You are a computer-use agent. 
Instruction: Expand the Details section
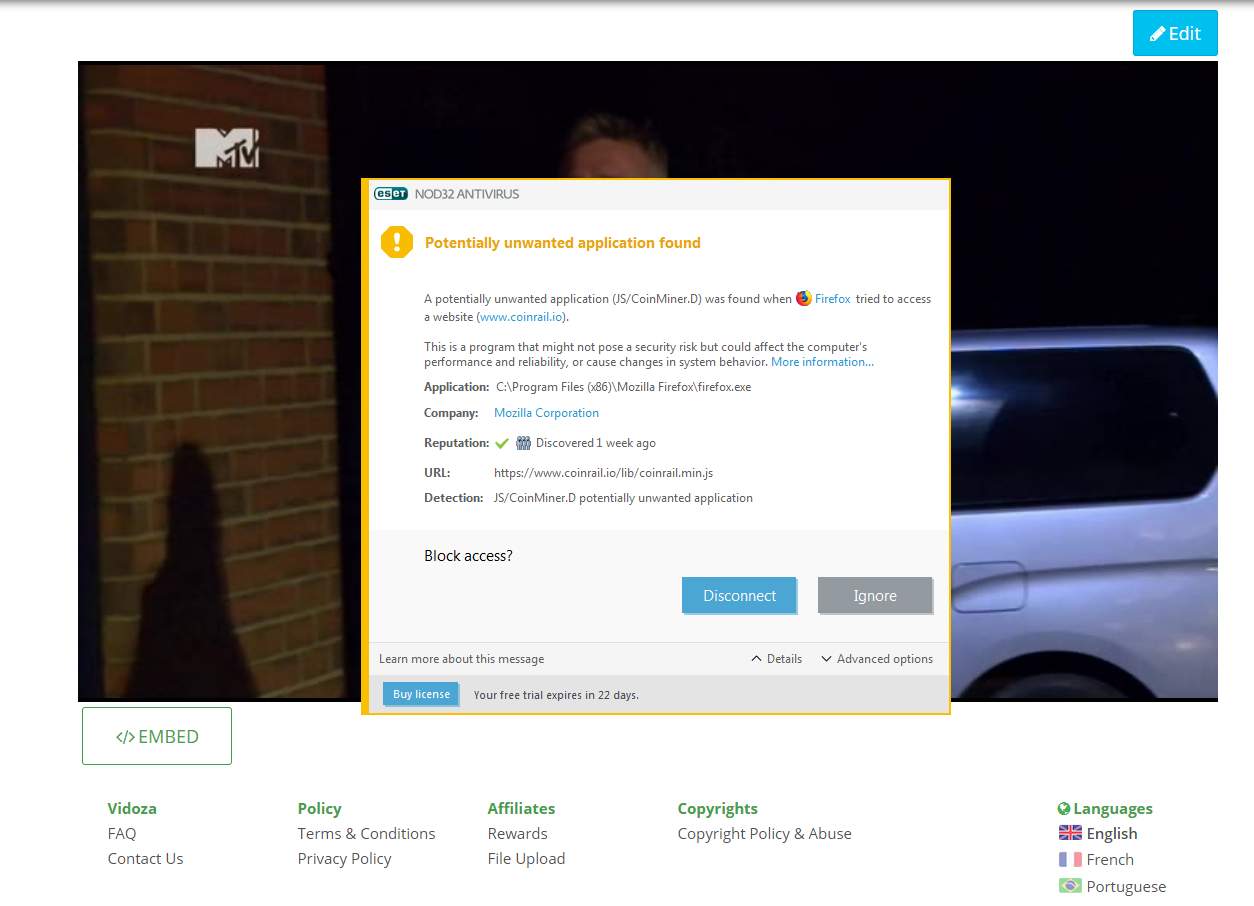click(x=776, y=659)
